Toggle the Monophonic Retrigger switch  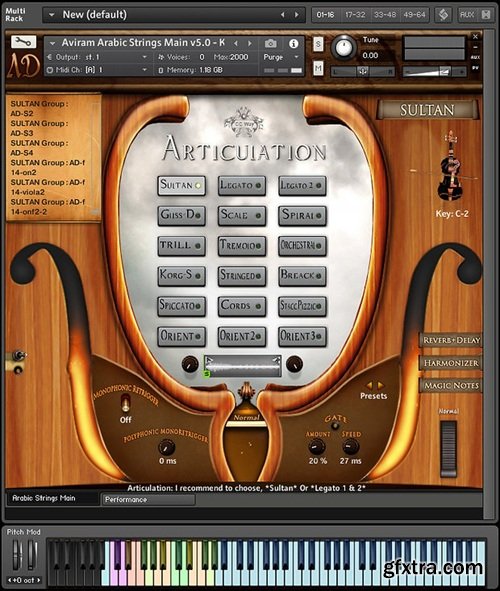point(125,404)
